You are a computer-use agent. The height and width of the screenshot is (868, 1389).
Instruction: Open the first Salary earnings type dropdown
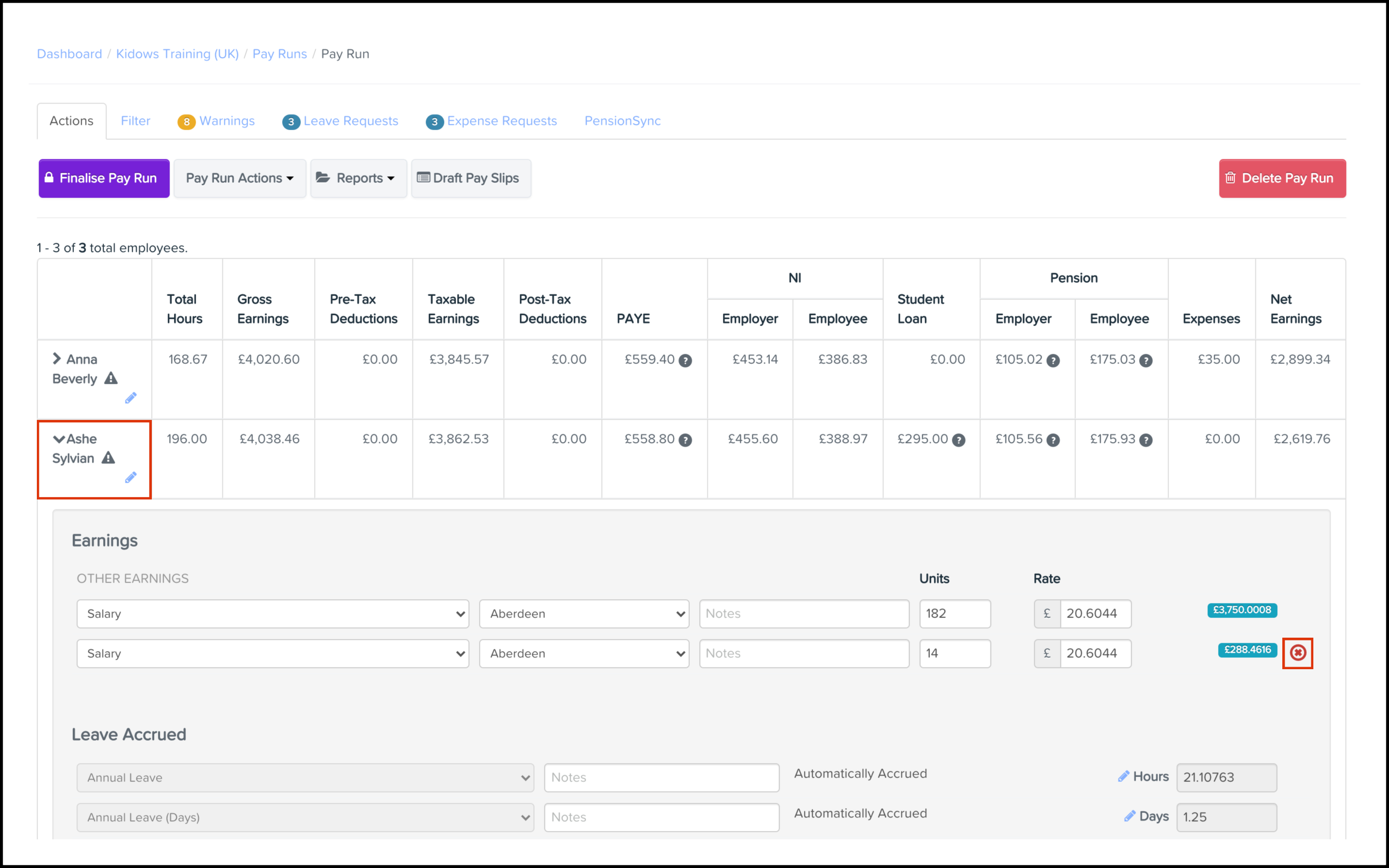[x=273, y=614]
